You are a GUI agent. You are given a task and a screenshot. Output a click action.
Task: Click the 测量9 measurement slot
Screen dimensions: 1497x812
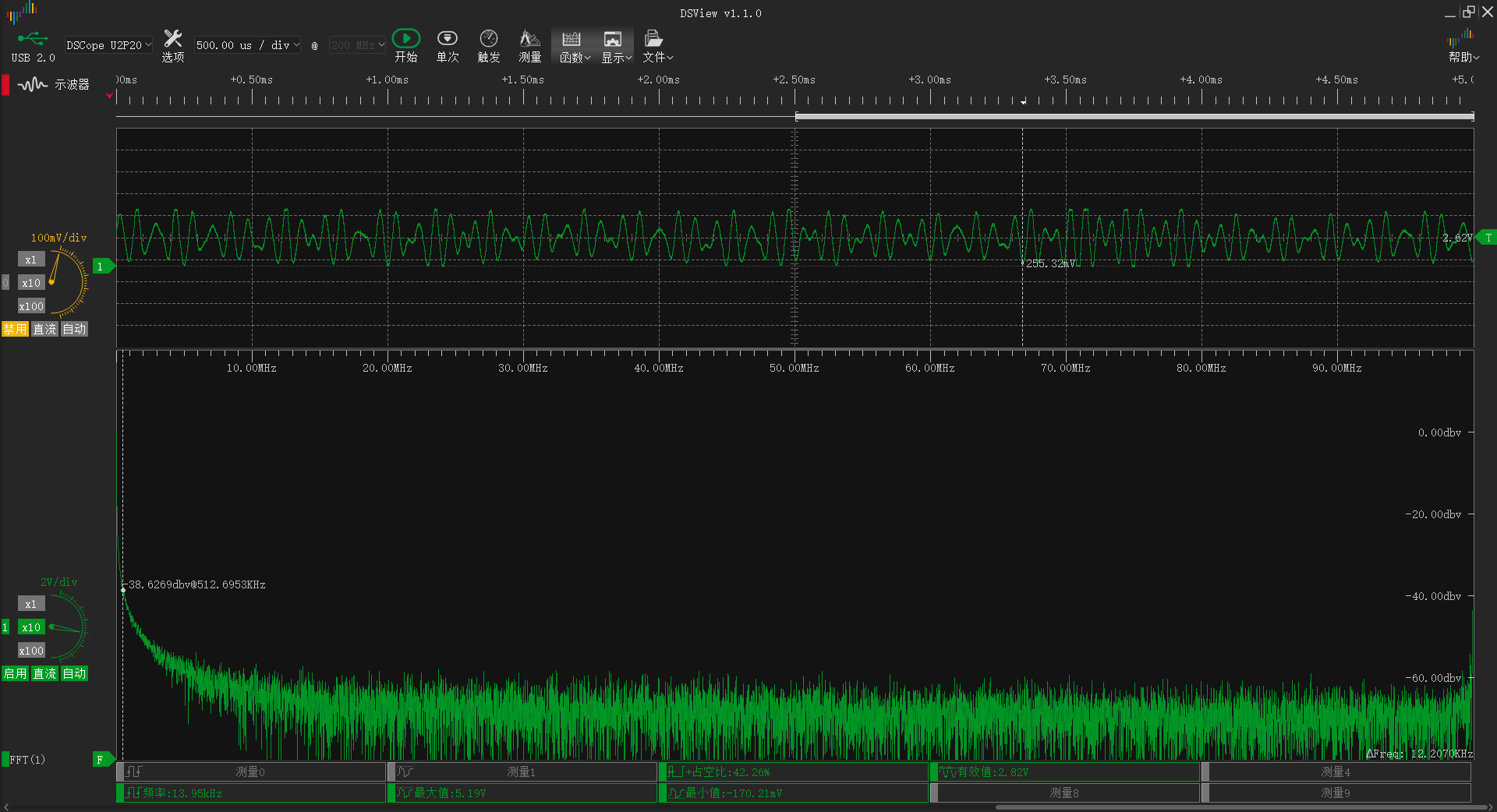pyautogui.click(x=1336, y=793)
